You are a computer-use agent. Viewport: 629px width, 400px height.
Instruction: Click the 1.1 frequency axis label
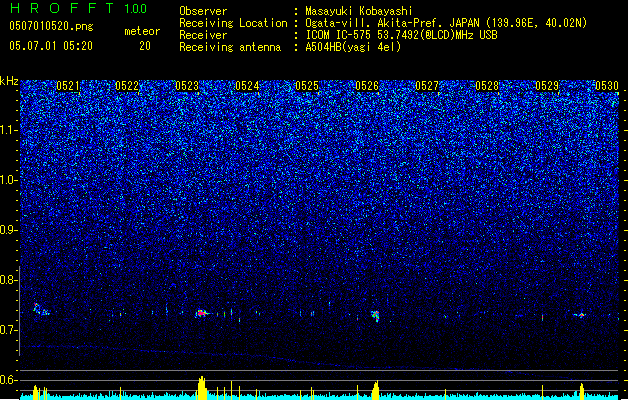coord(9,130)
